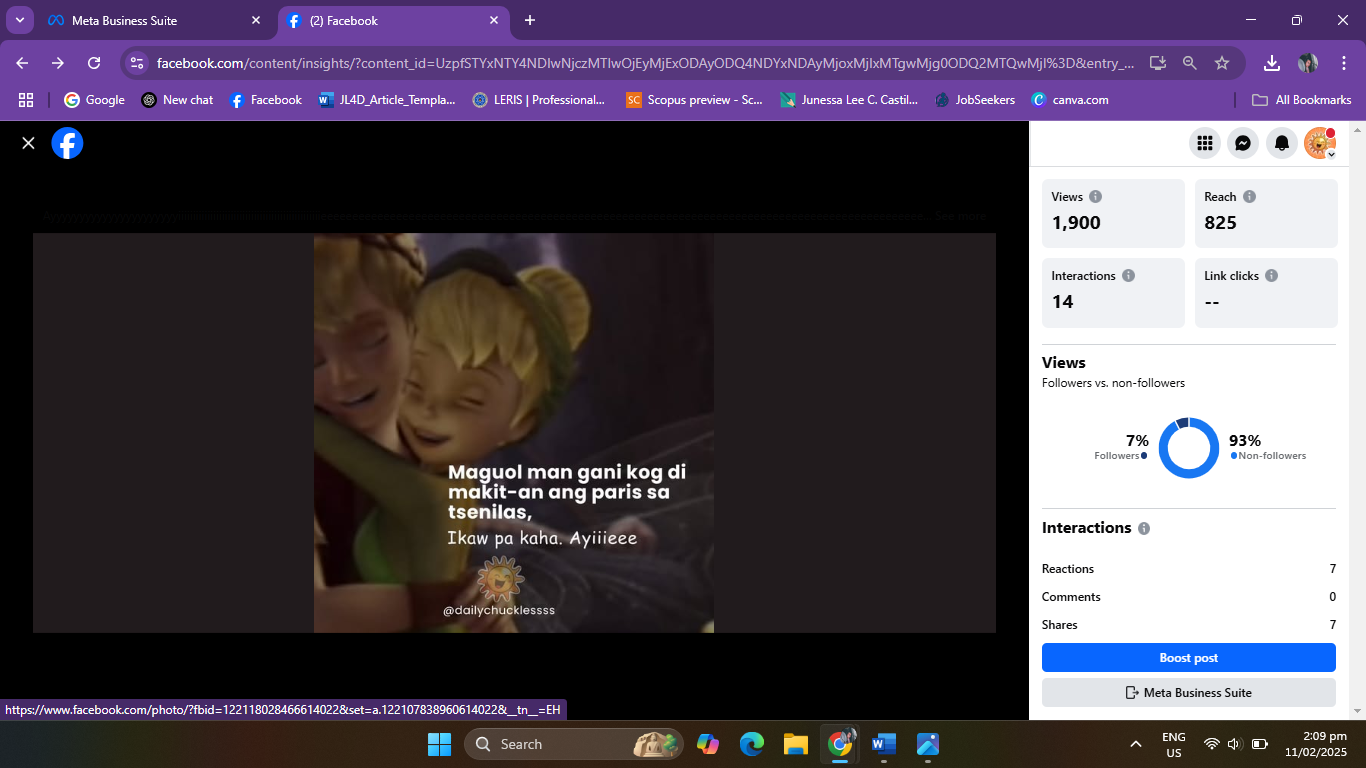This screenshot has width=1366, height=768.
Task: Open the meme photo in the viewer
Action: click(514, 433)
